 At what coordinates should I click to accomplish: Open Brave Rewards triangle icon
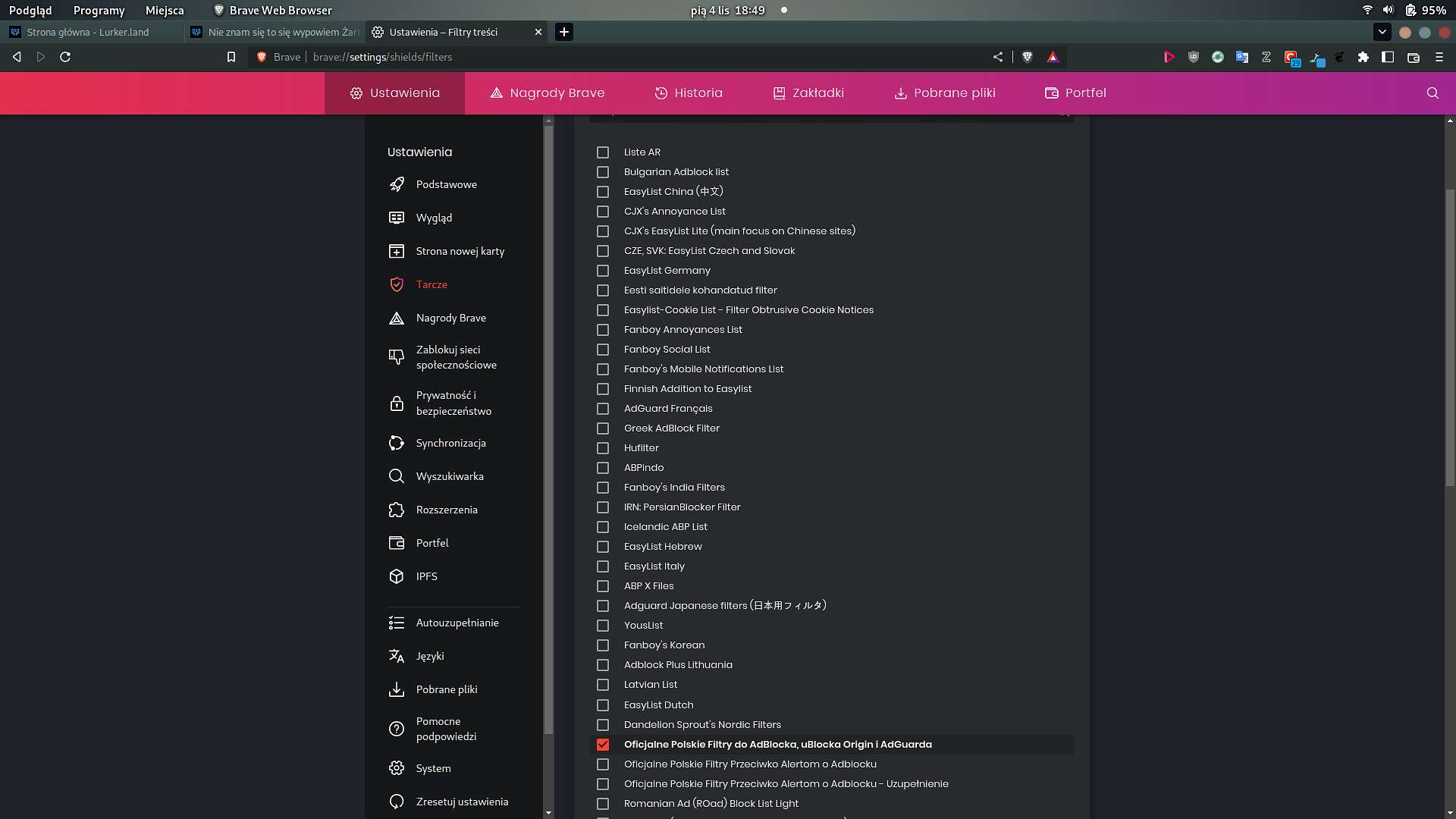point(1053,57)
